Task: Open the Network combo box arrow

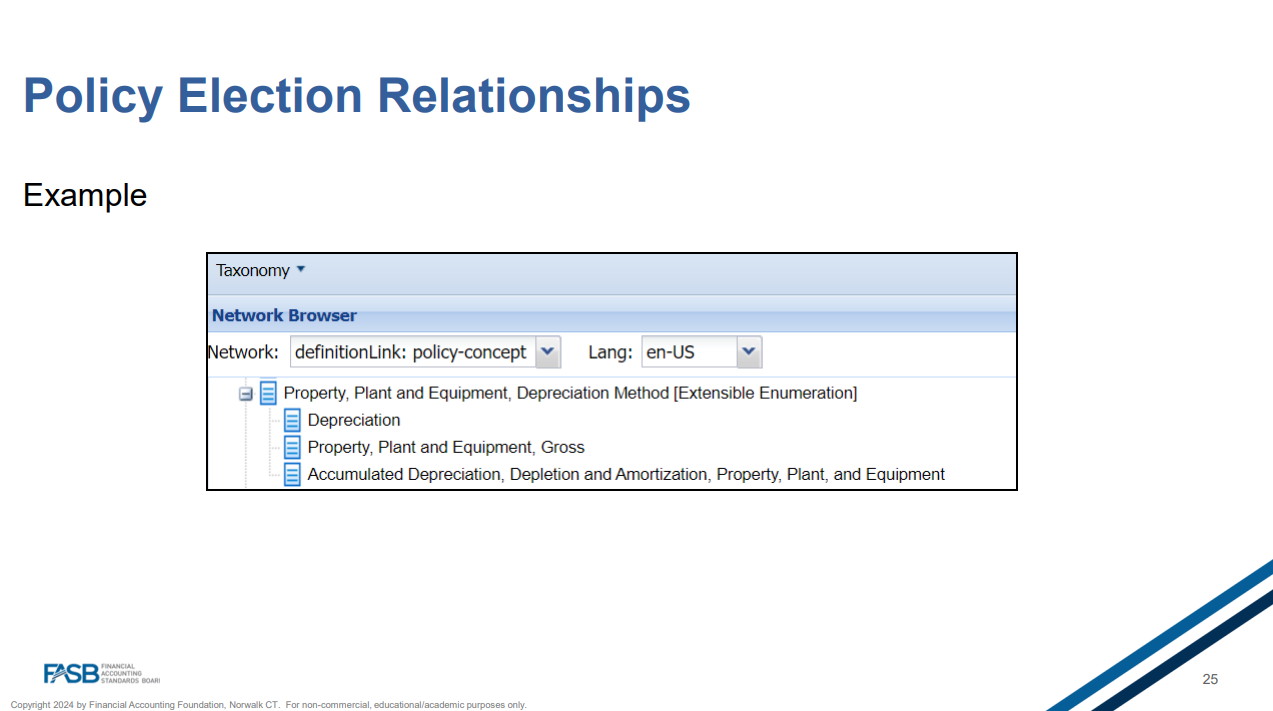Action: tap(547, 352)
